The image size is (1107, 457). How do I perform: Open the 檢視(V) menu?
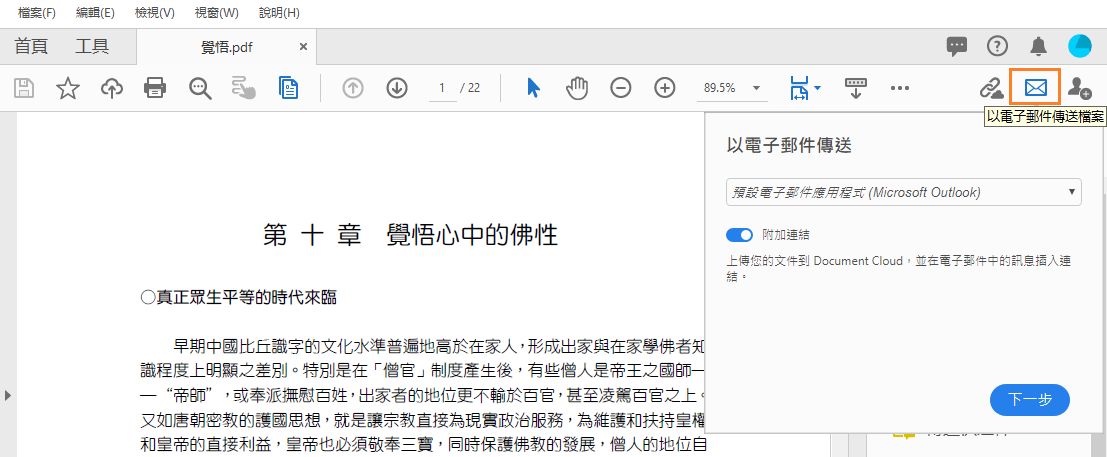(x=155, y=13)
